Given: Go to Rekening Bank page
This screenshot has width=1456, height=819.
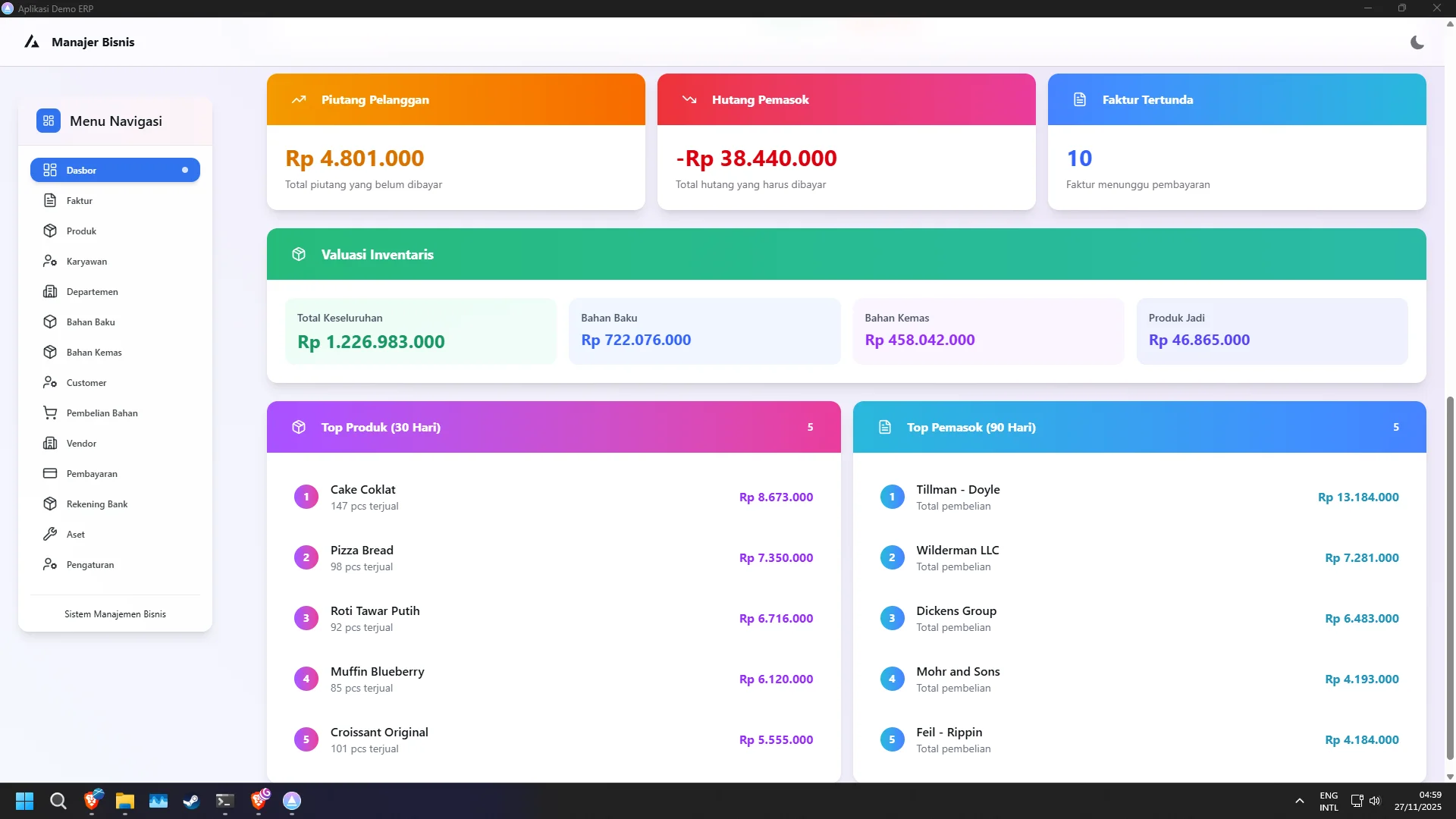Looking at the screenshot, I should point(97,504).
